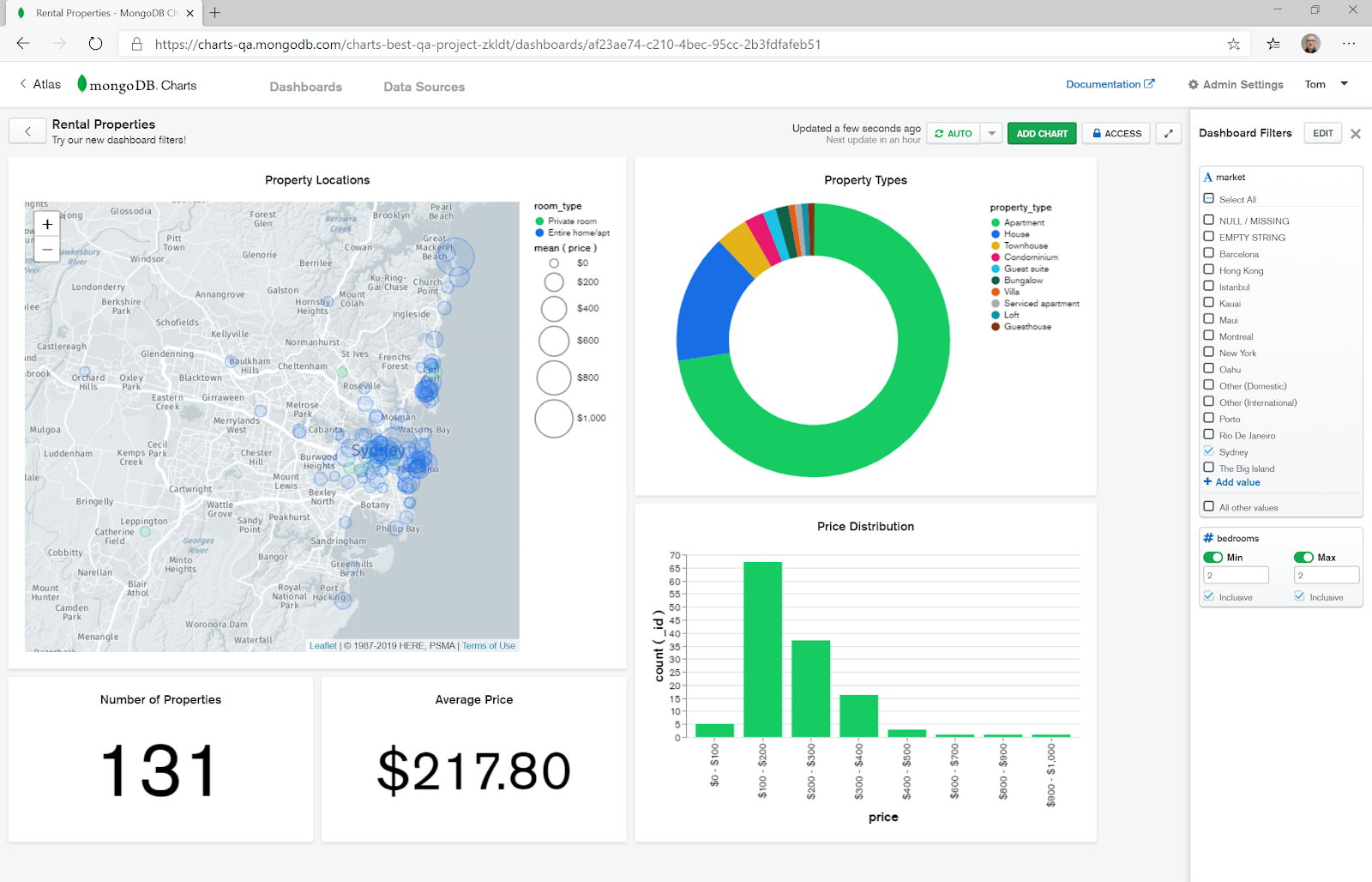Open the Data Sources tab

(424, 87)
